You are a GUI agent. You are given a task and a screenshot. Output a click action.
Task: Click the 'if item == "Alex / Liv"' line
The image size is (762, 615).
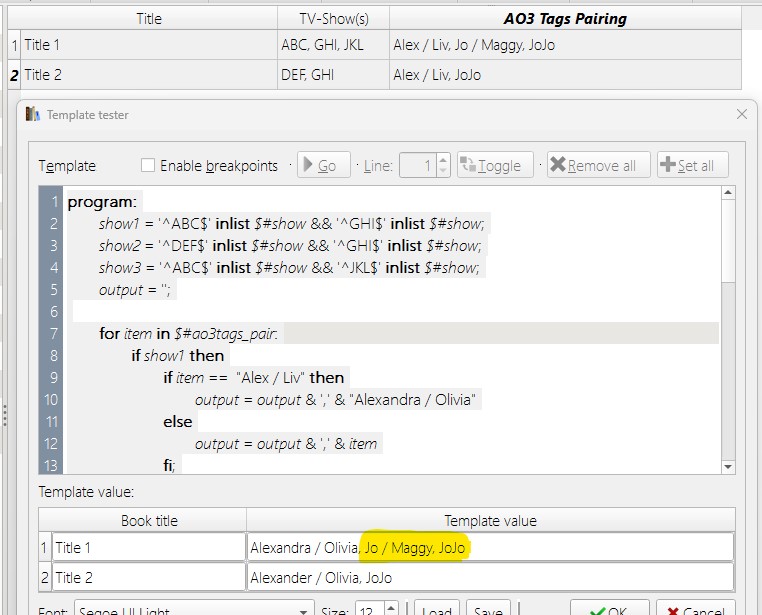[x=254, y=377]
